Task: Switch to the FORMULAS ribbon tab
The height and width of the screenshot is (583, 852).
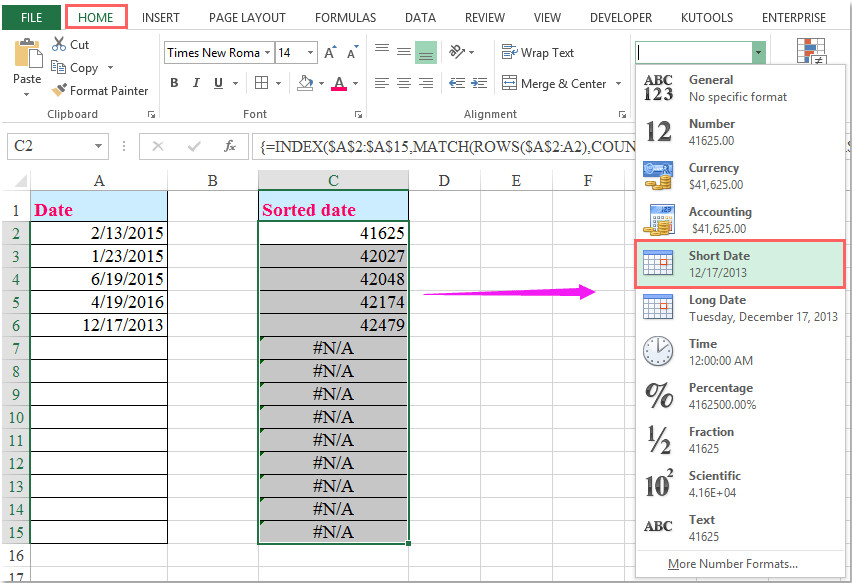Action: click(345, 17)
